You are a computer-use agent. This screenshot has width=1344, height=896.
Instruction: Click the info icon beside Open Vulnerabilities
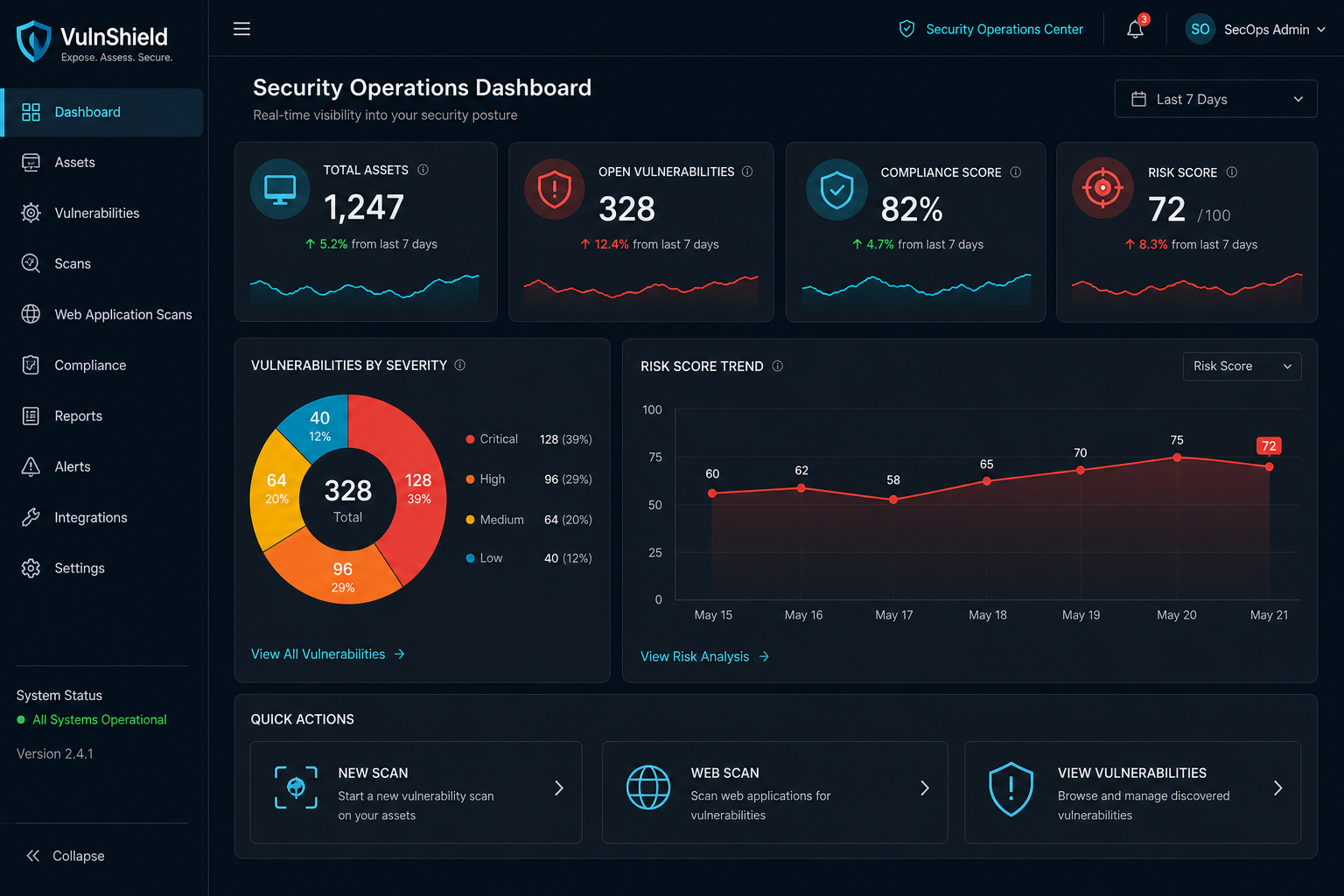(747, 171)
